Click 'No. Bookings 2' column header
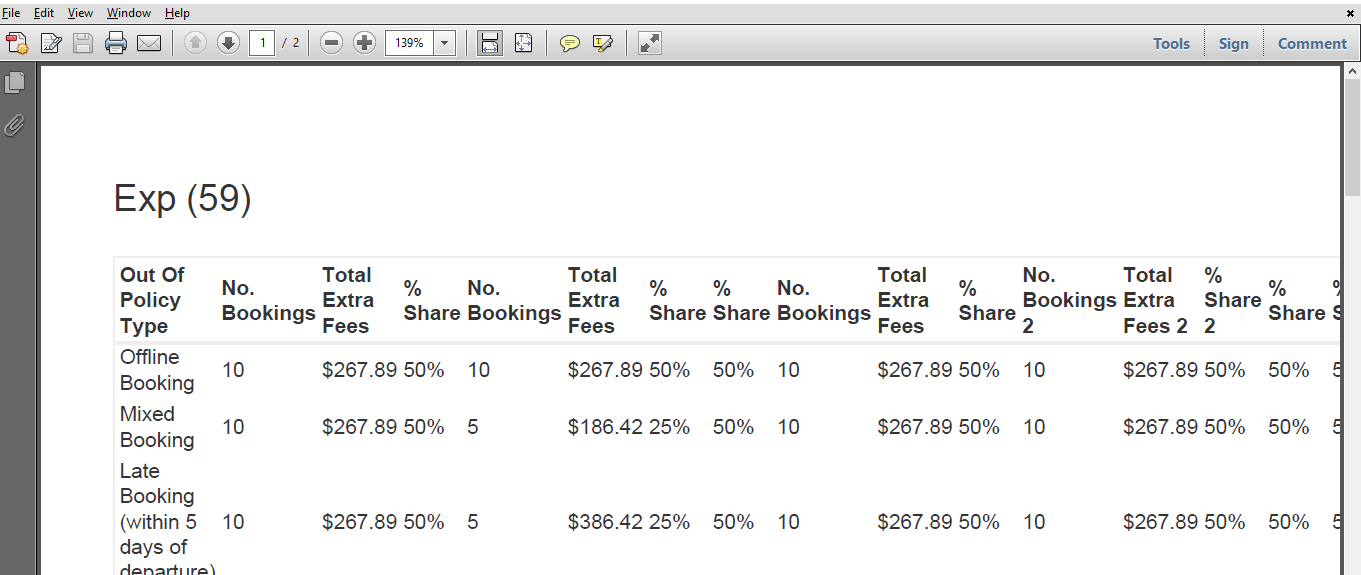1361x575 pixels. (1069, 300)
